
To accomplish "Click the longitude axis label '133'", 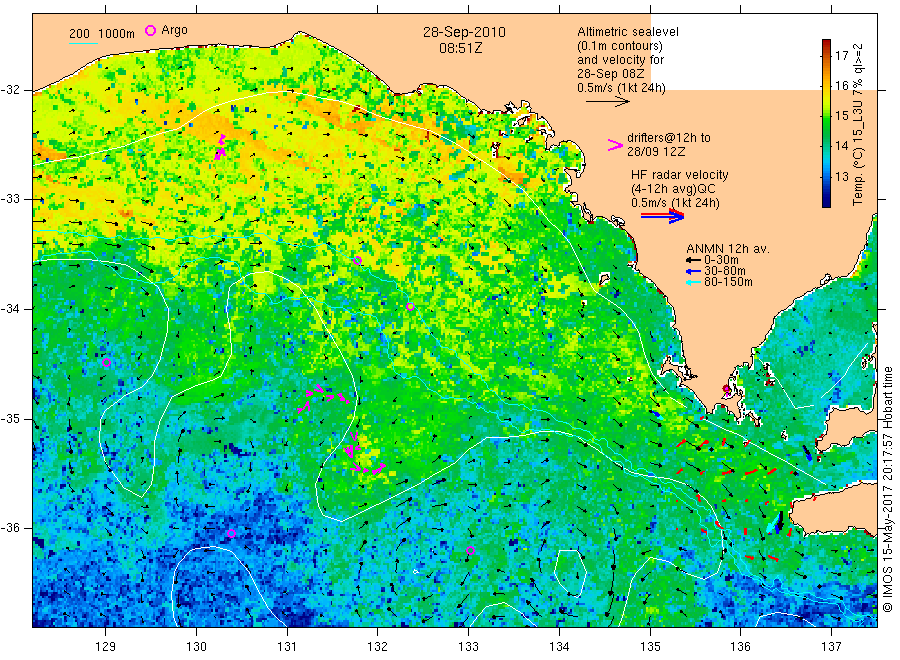I will 468,646.
